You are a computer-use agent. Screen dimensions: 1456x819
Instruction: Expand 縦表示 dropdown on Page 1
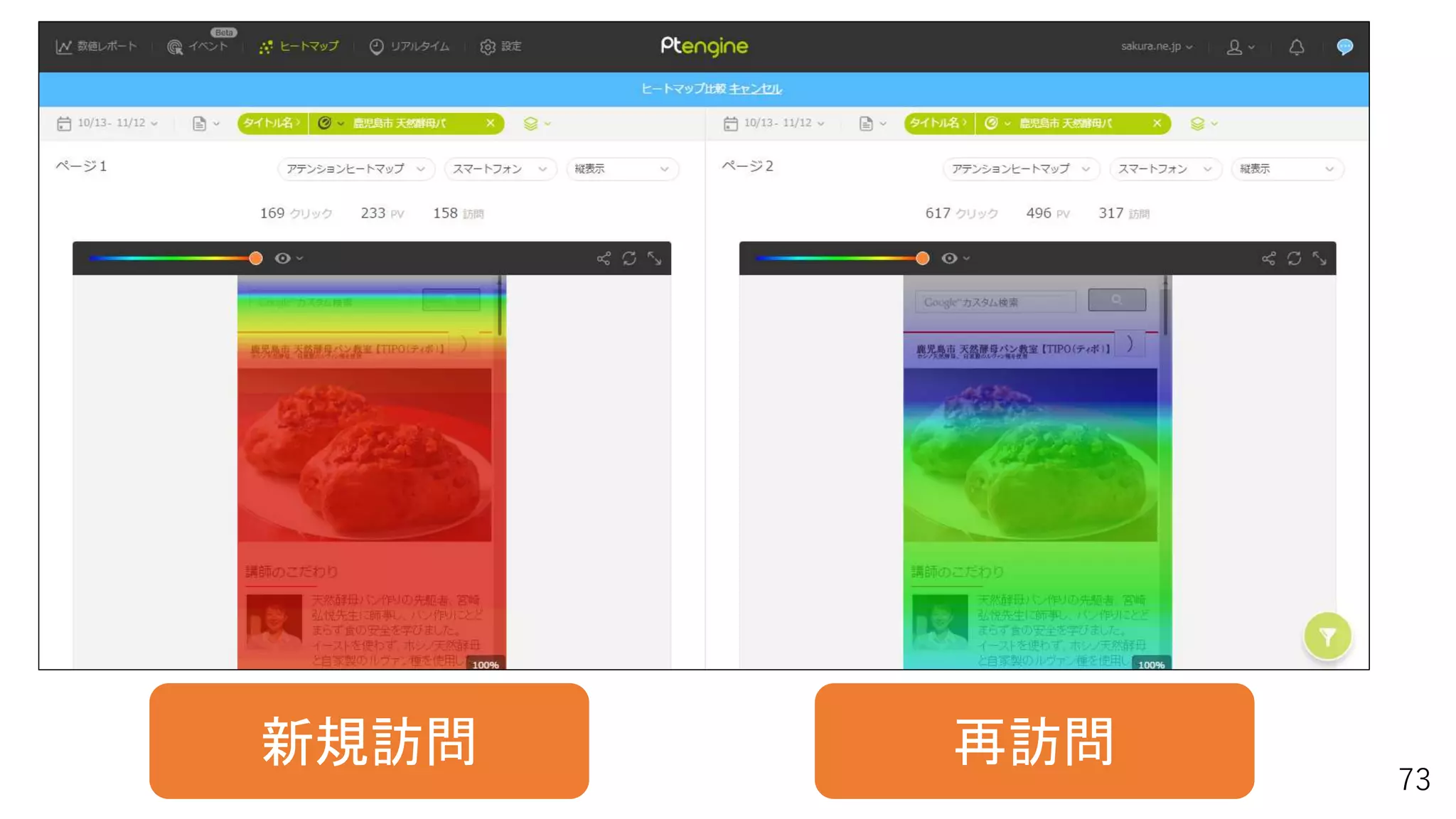[x=621, y=168]
